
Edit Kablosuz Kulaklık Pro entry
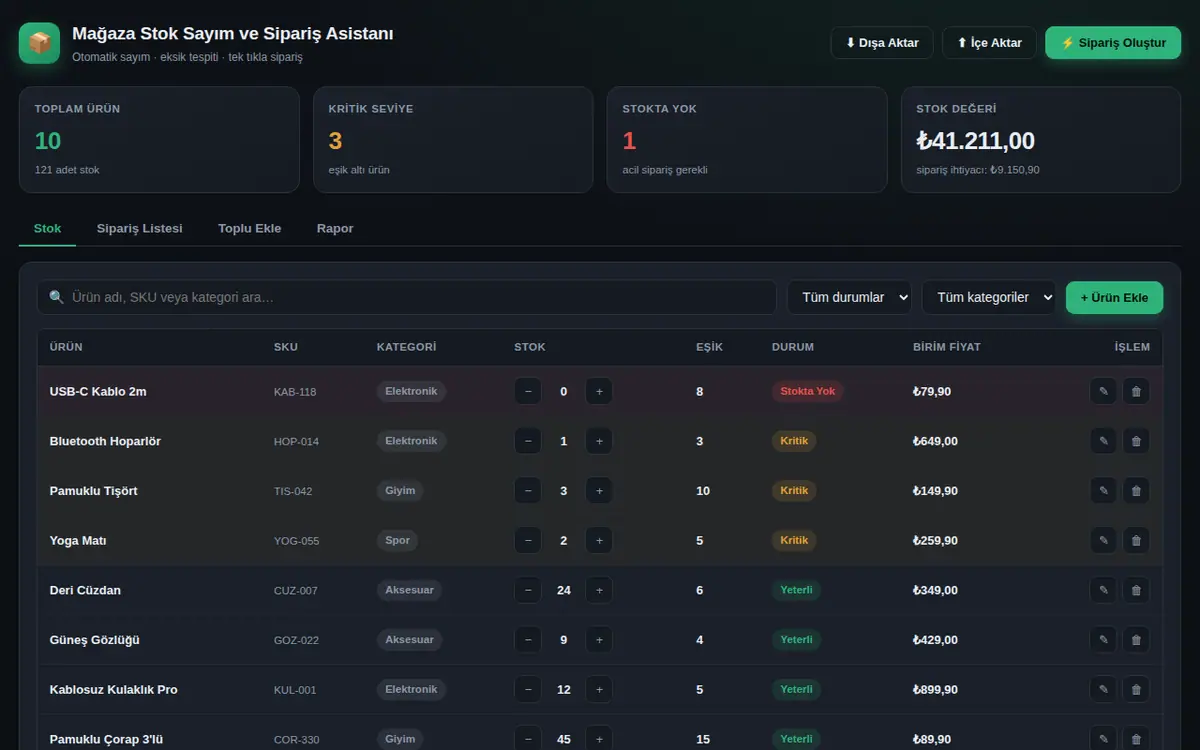tap(1103, 689)
